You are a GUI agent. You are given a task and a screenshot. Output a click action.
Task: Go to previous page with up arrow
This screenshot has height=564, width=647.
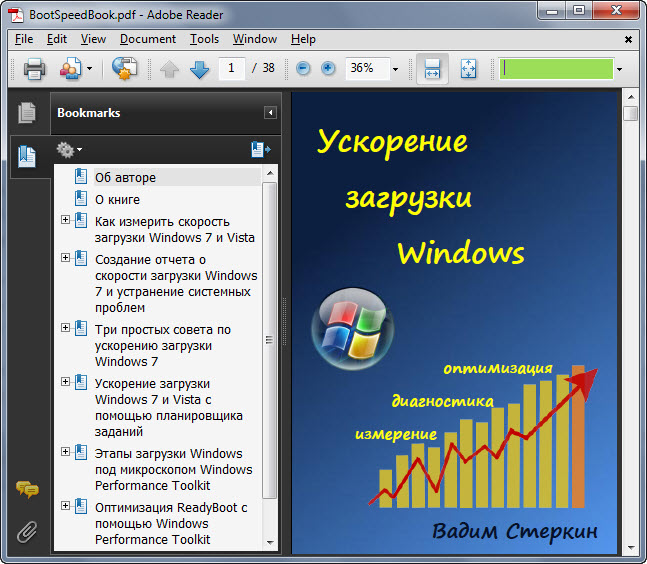click(x=169, y=69)
